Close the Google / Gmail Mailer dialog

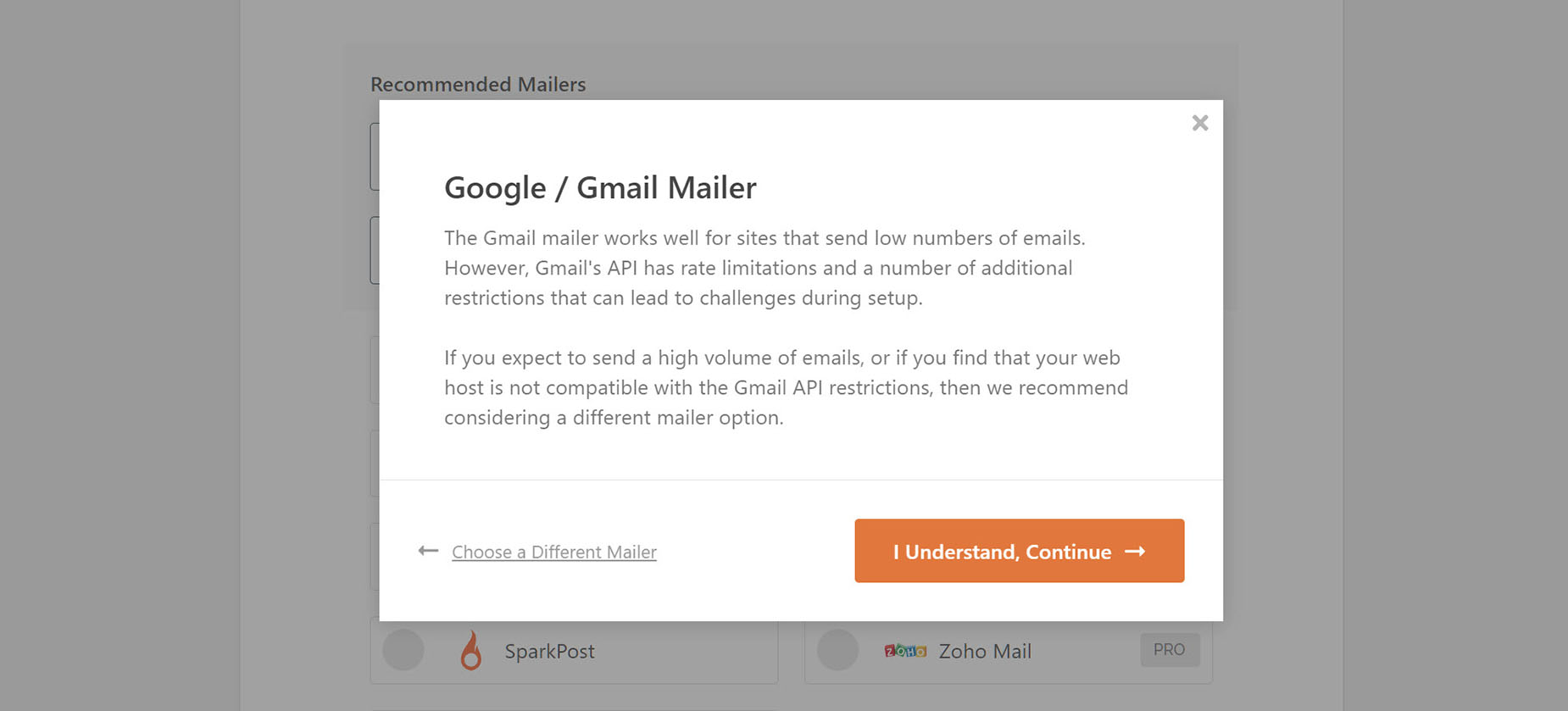coord(1199,123)
